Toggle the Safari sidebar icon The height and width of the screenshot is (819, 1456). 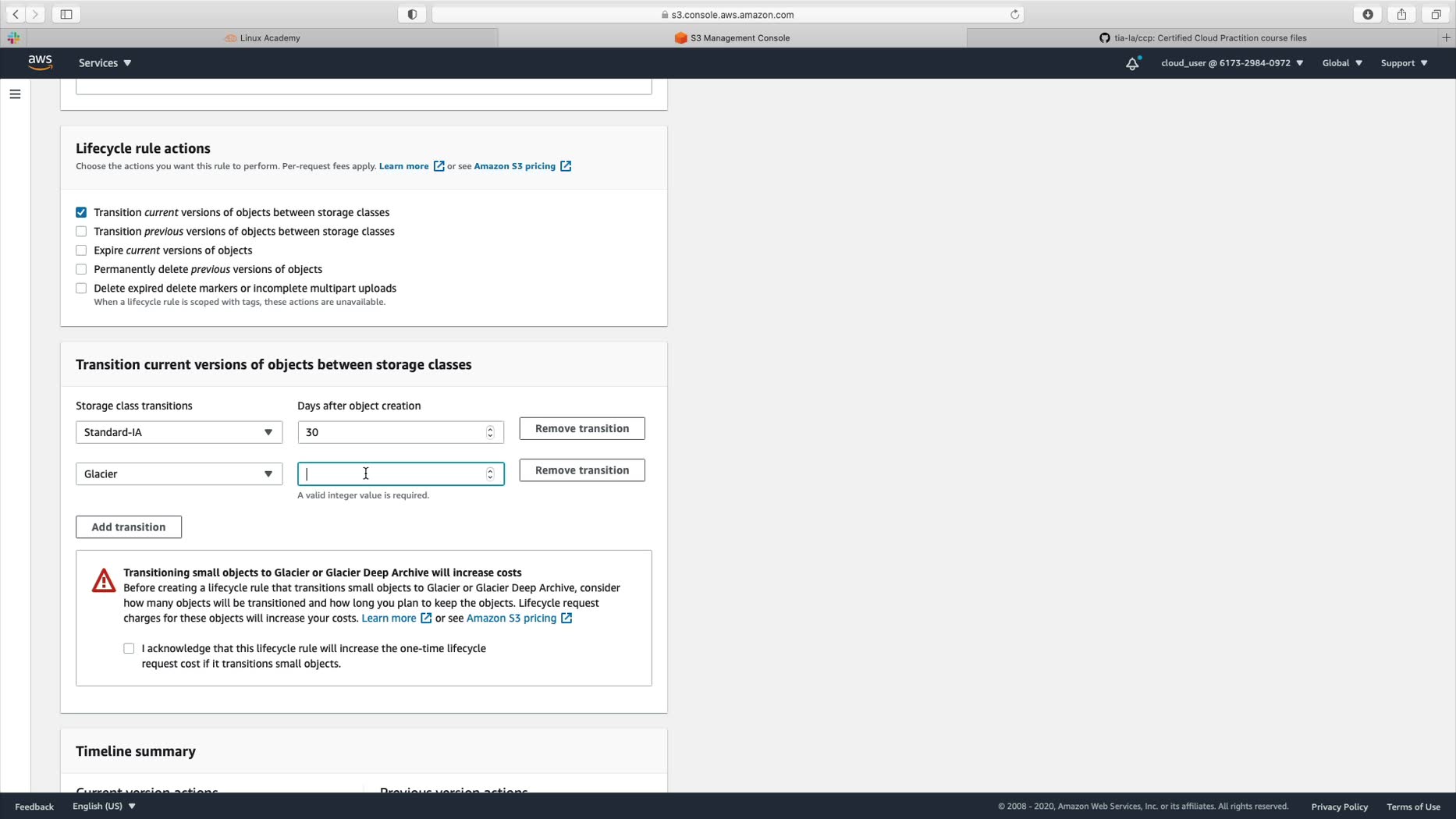66,14
